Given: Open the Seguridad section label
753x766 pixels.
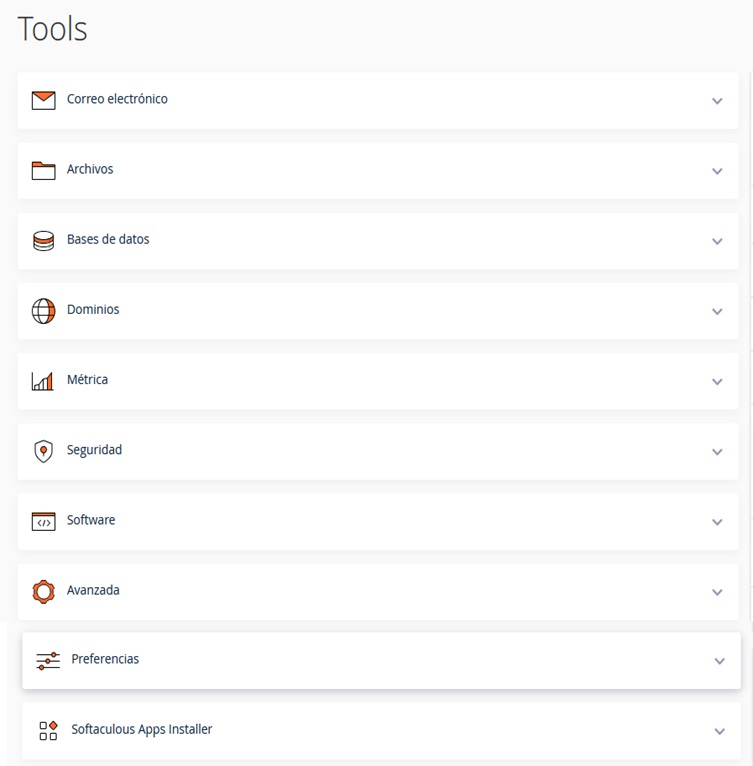Looking at the screenshot, I should [x=94, y=450].
